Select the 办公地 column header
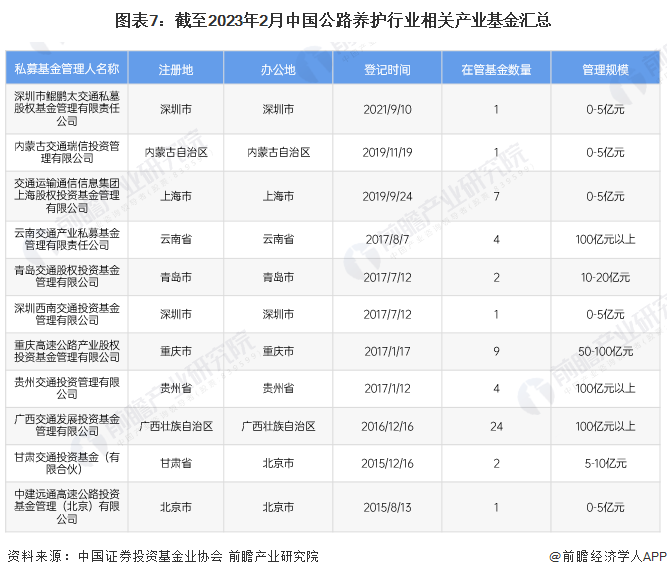 click(x=277, y=70)
